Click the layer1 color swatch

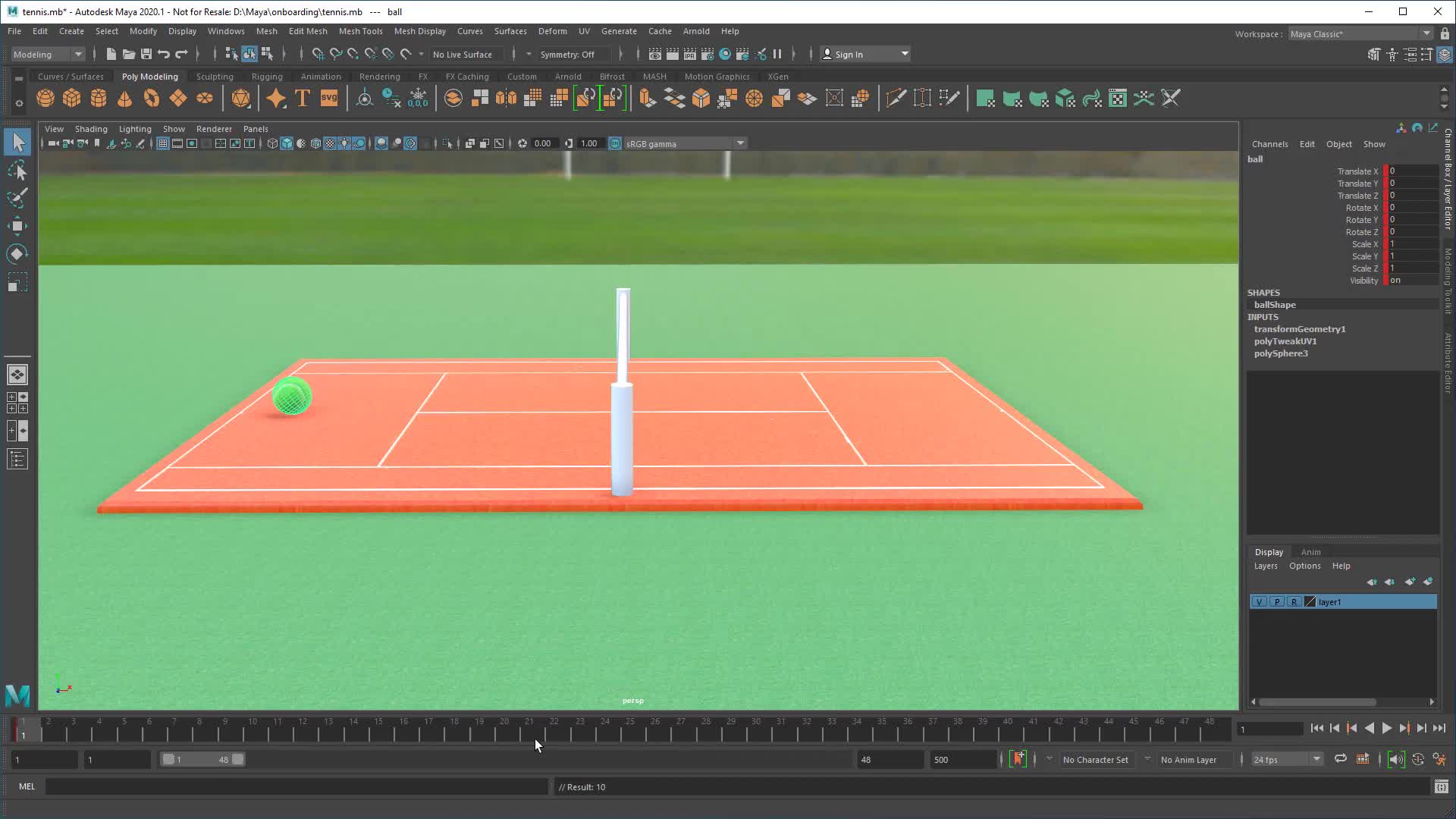pos(1310,602)
